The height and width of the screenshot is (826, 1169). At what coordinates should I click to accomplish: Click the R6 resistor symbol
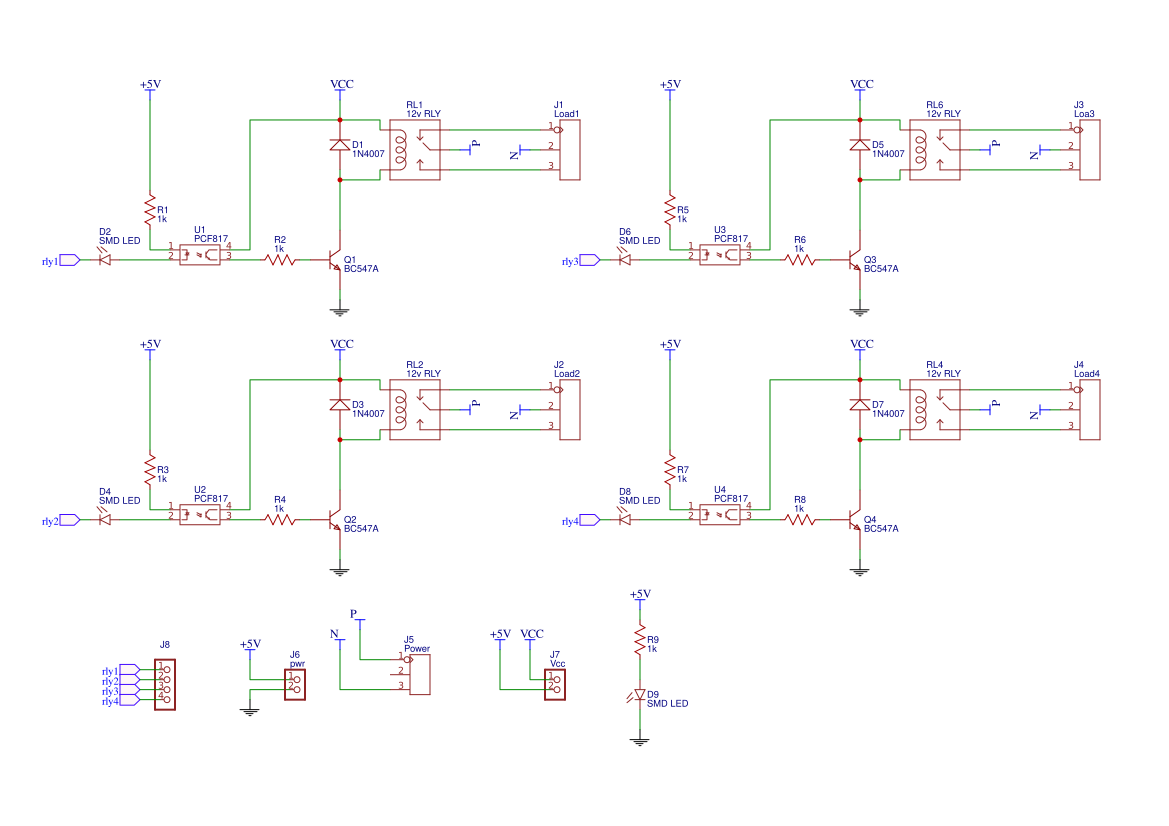[801, 260]
